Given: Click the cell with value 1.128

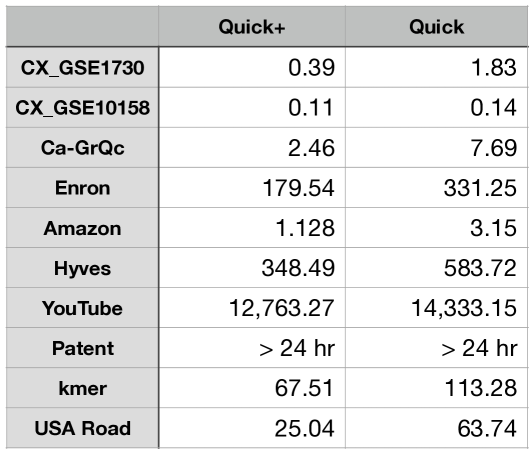Looking at the screenshot, I should click(252, 228).
